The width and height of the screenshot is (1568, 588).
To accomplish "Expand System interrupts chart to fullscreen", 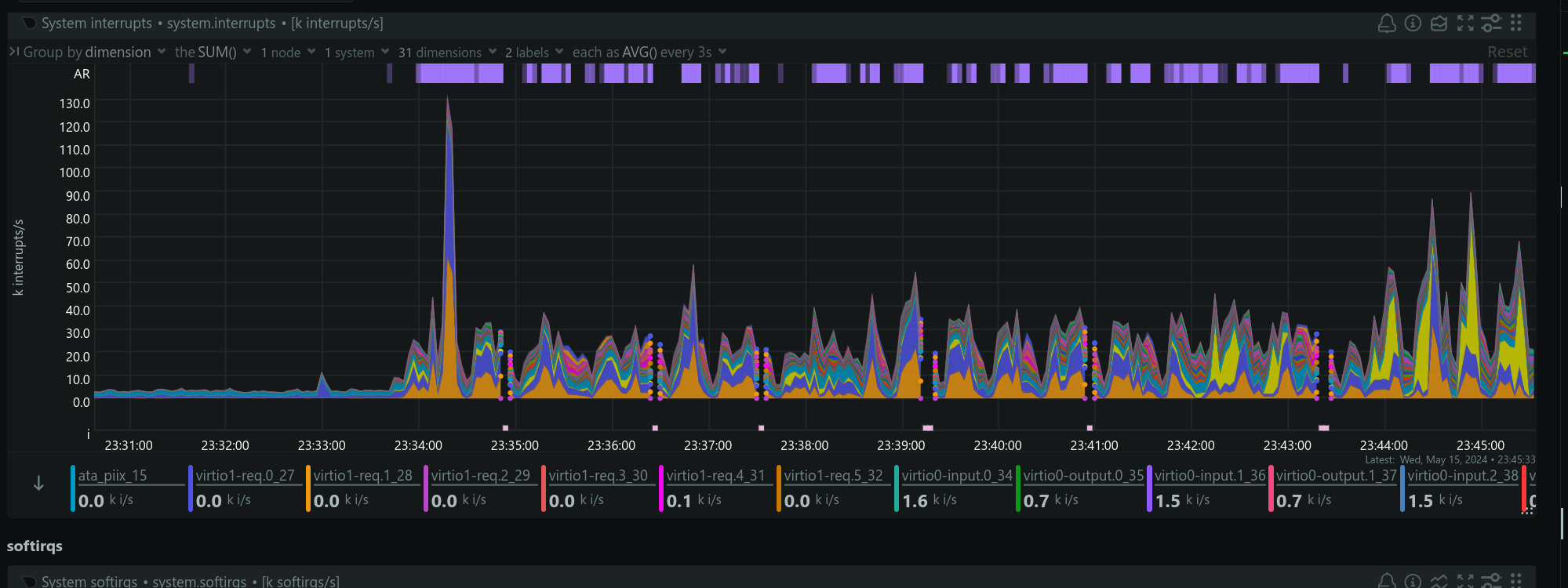I will tap(1465, 24).
